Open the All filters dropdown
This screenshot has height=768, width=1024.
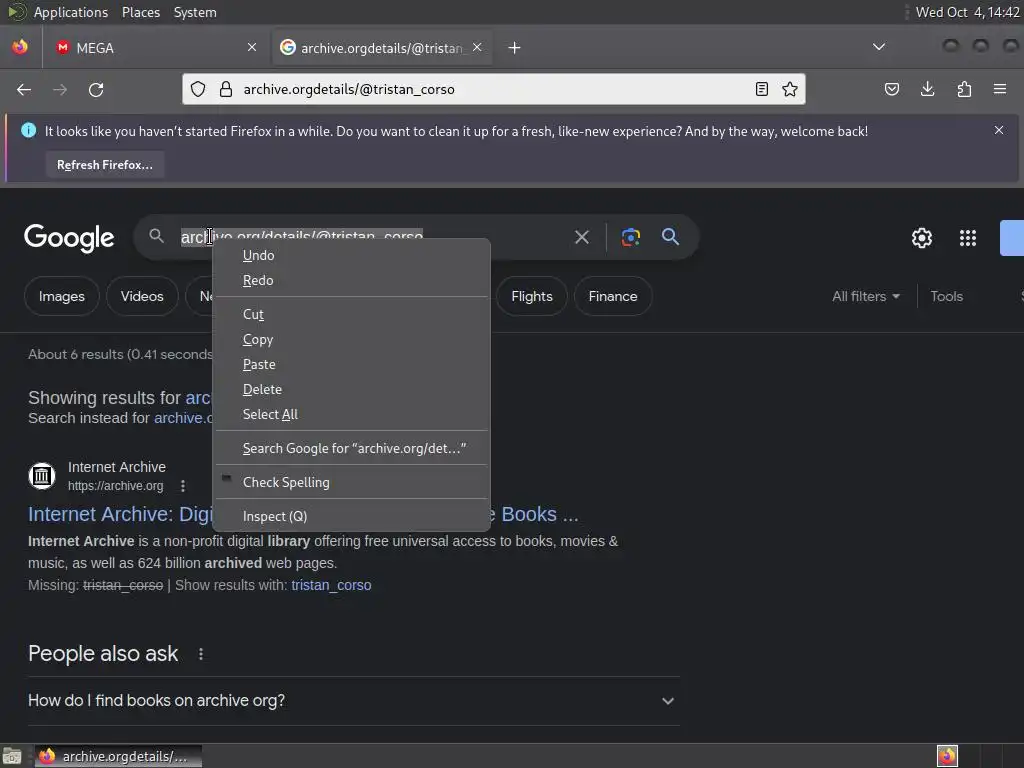click(x=866, y=296)
